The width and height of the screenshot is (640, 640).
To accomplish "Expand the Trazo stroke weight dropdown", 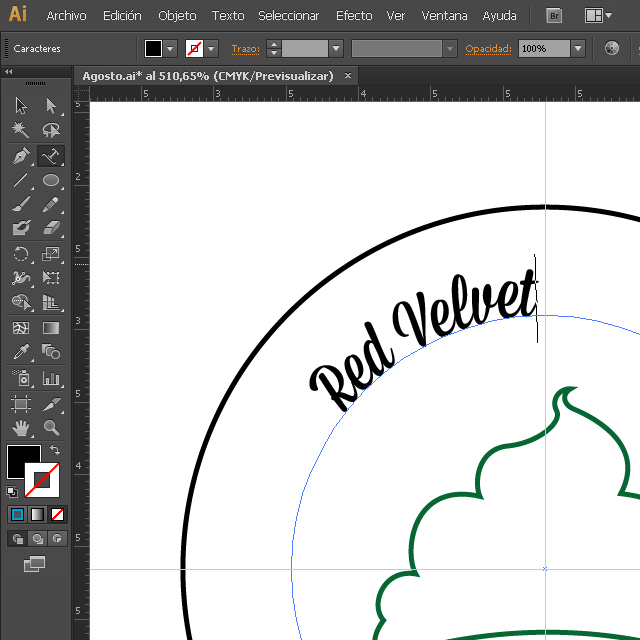I will (336, 49).
